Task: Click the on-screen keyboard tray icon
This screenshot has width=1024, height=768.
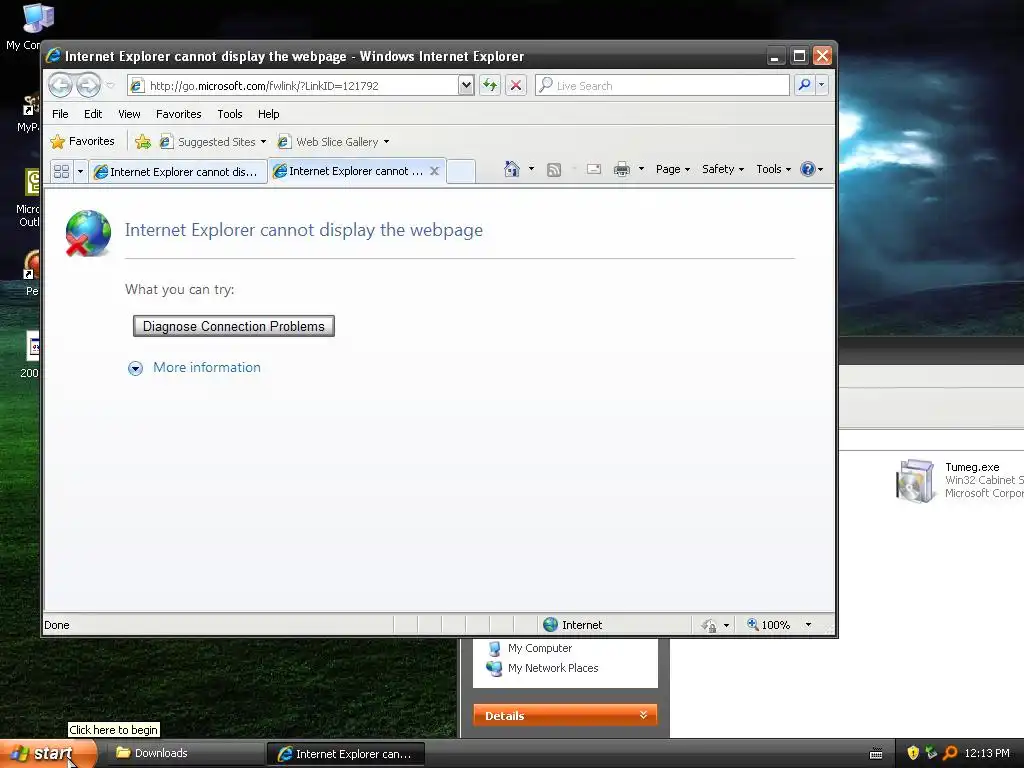Action: point(876,754)
